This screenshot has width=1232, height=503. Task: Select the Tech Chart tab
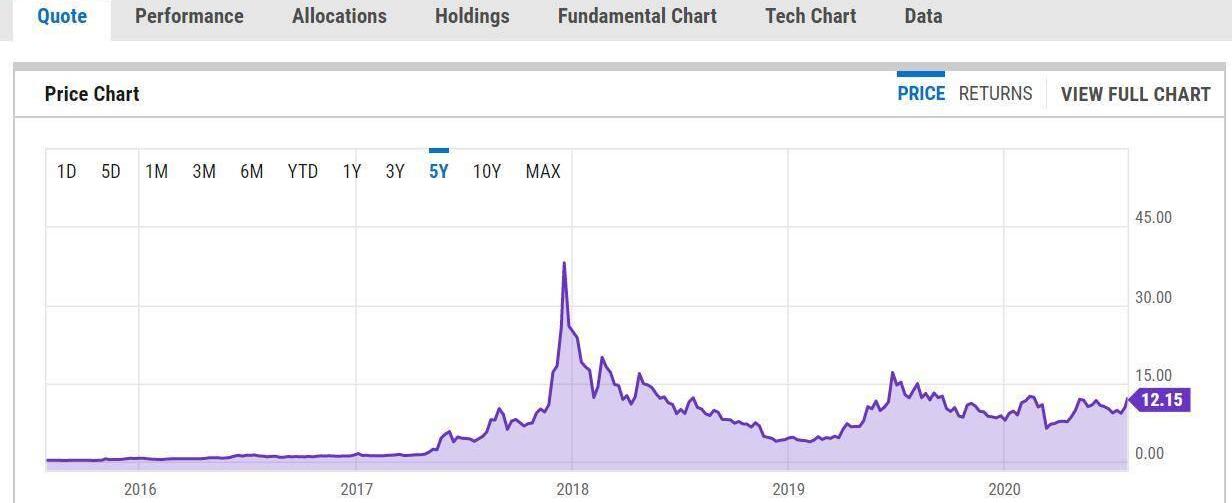[810, 16]
